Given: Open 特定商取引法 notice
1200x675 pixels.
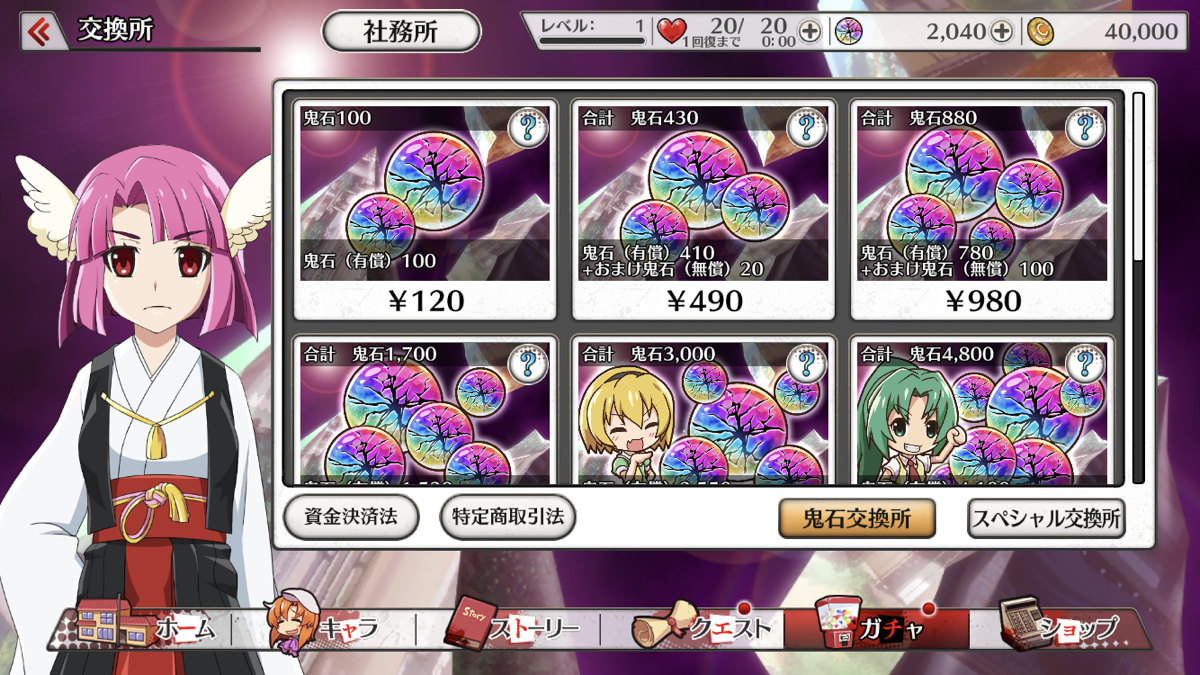Looking at the screenshot, I should coord(508,517).
